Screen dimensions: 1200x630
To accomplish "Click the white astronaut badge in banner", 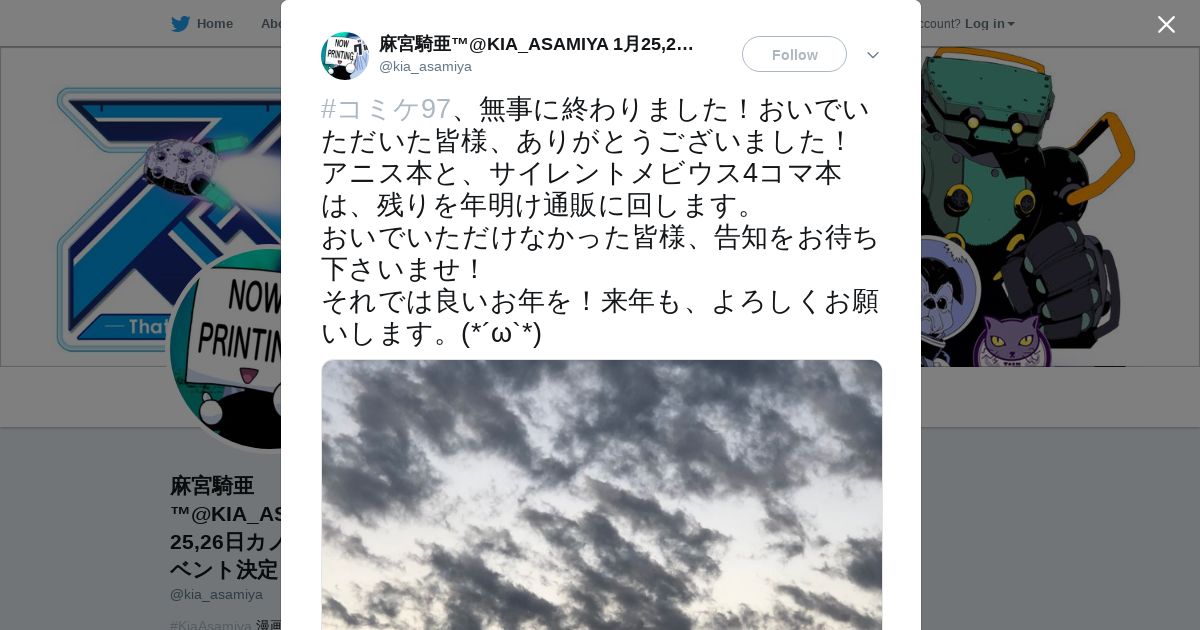I will (946, 290).
